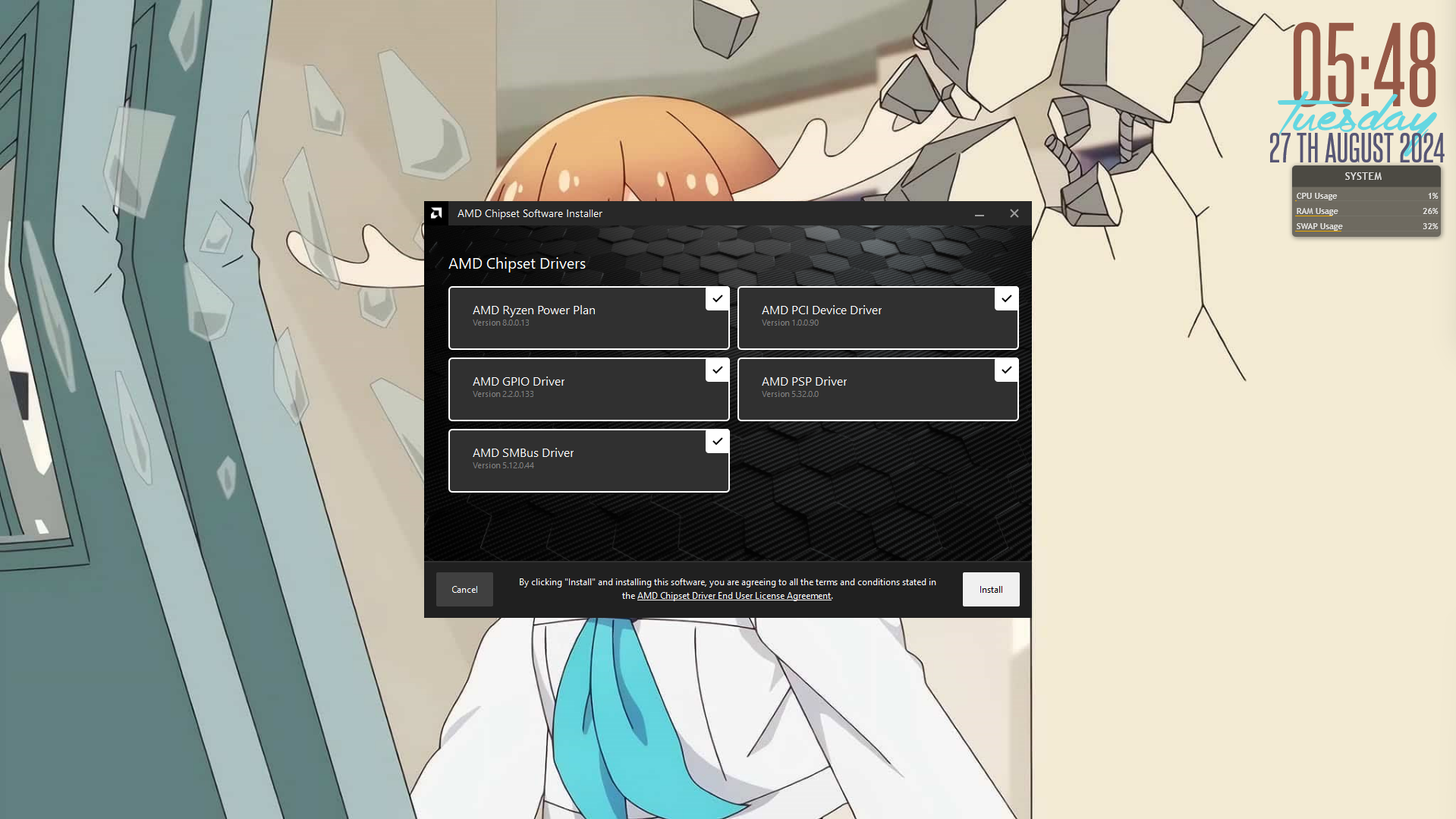The image size is (1456, 819).
Task: Click the SYSTEM widget header
Action: click(x=1366, y=176)
